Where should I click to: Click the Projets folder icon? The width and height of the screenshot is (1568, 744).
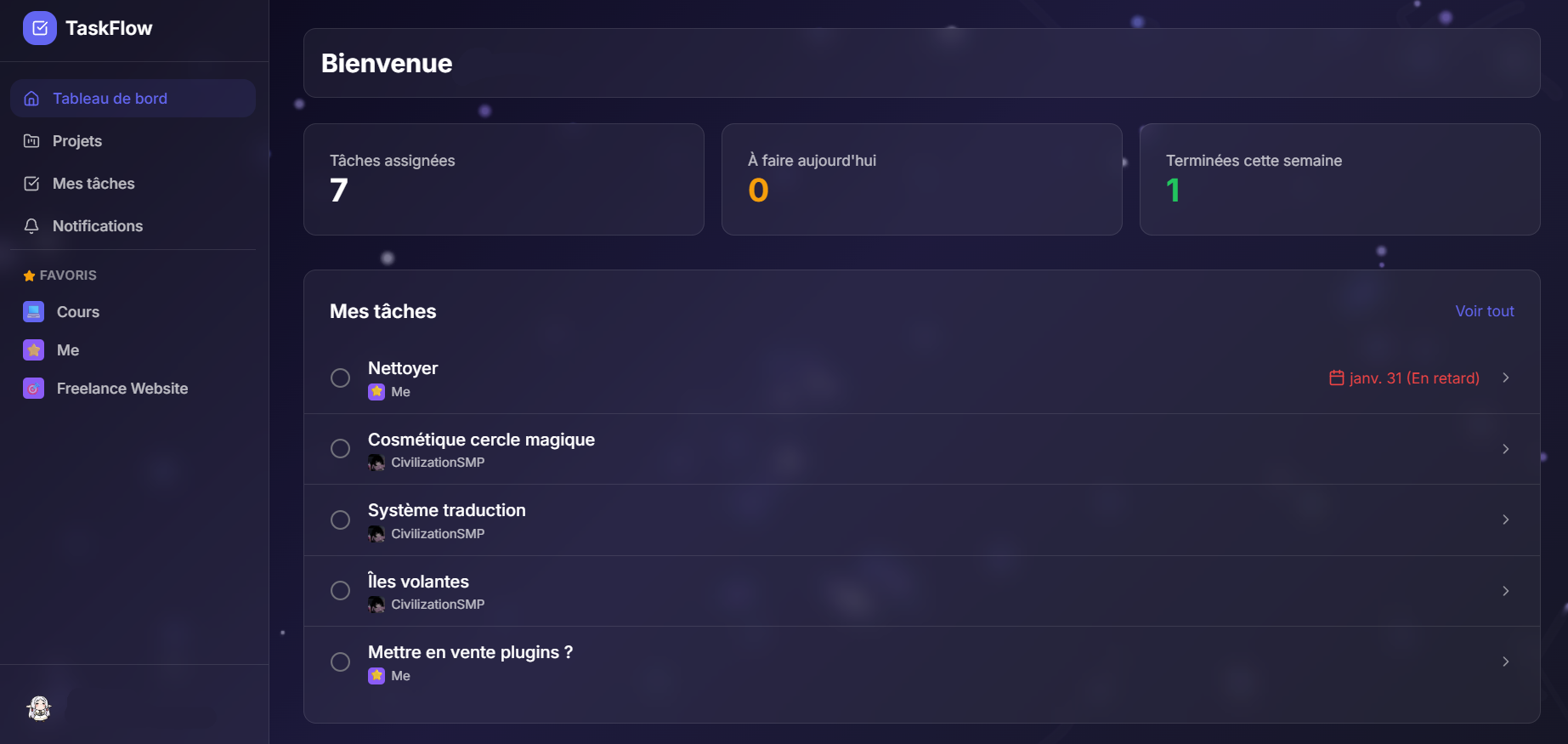[31, 140]
